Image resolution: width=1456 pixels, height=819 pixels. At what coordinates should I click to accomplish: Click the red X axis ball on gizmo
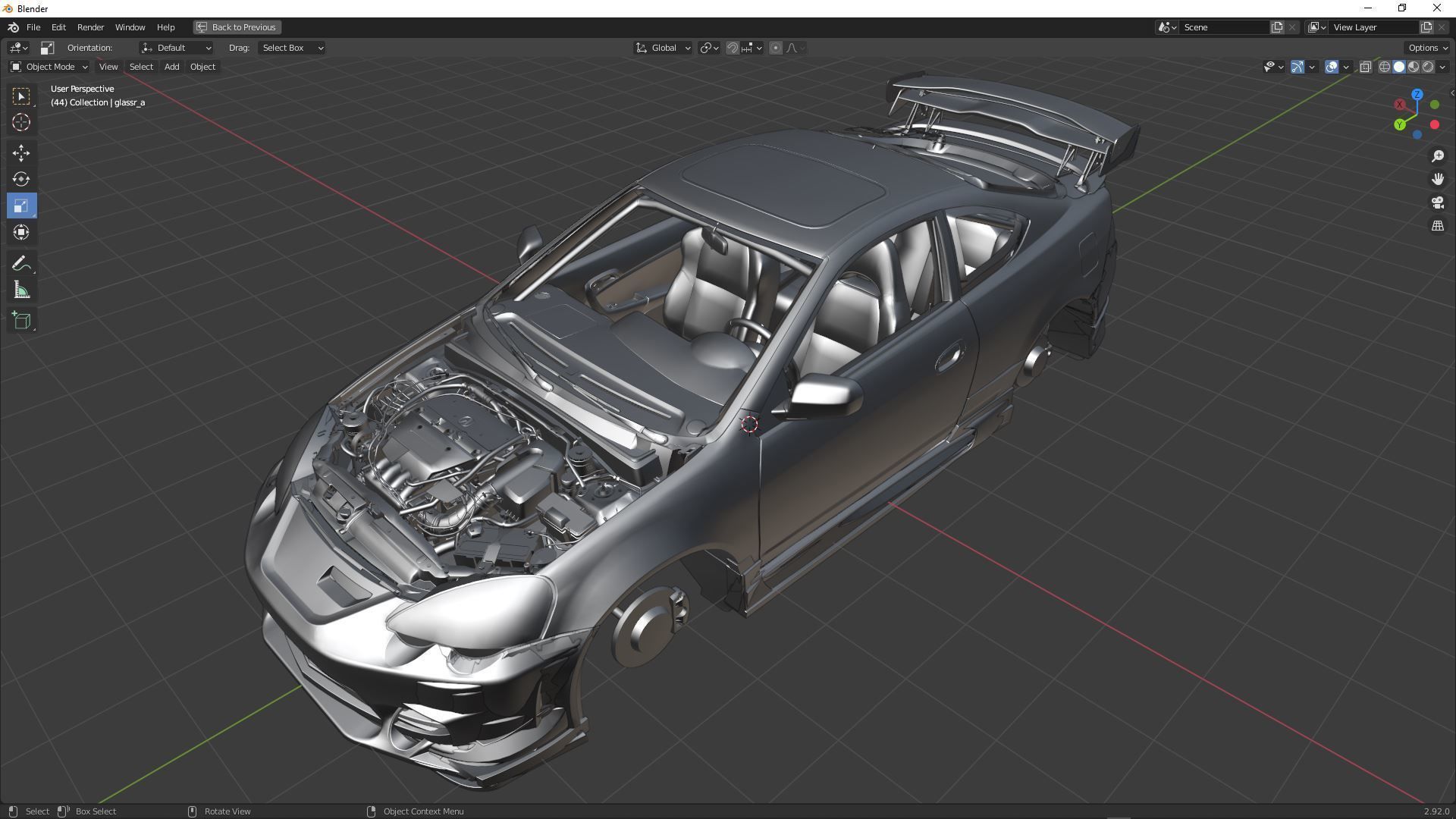pos(1400,105)
